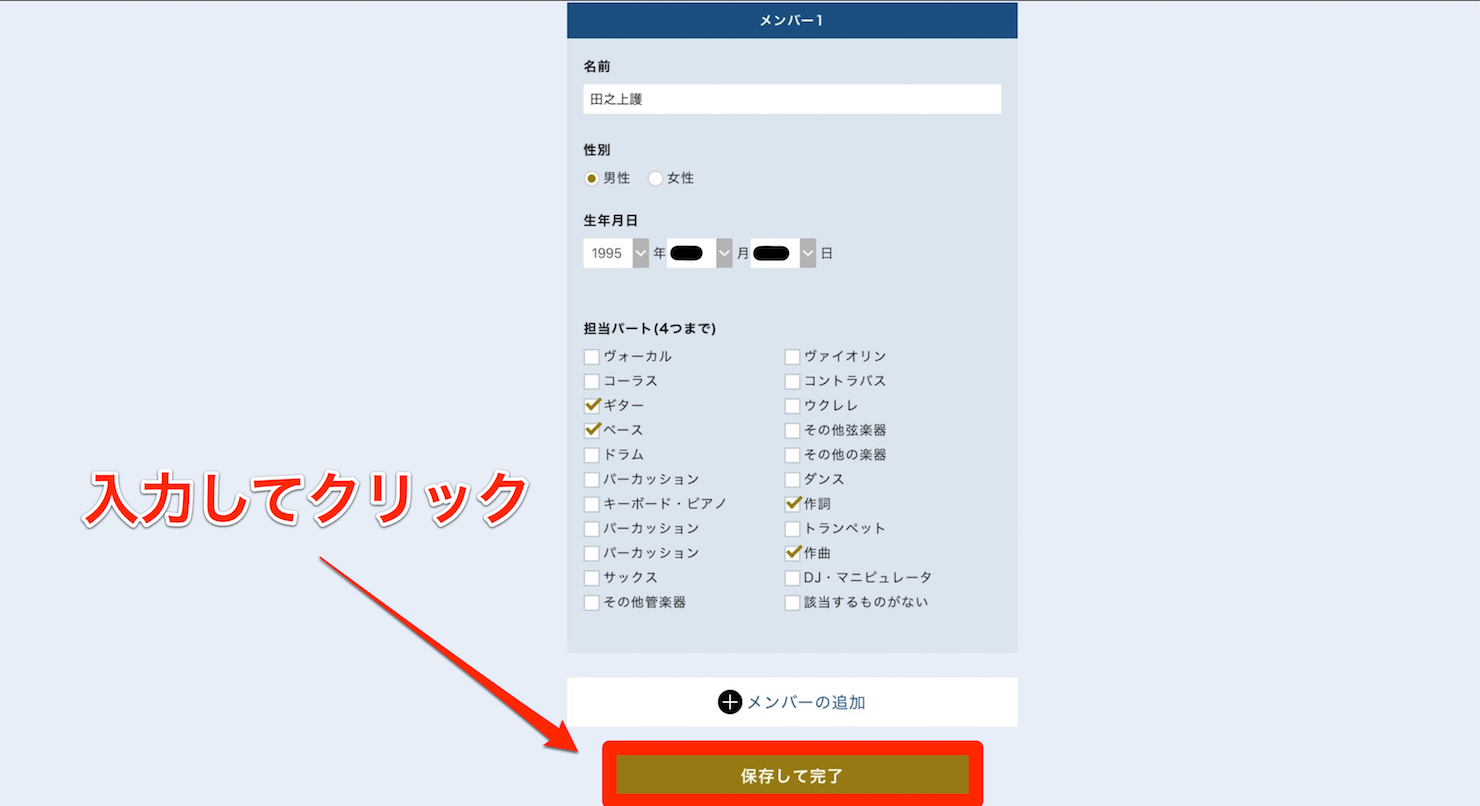Select the 男性 radio button
This screenshot has height=806, width=1480.
(x=591, y=178)
